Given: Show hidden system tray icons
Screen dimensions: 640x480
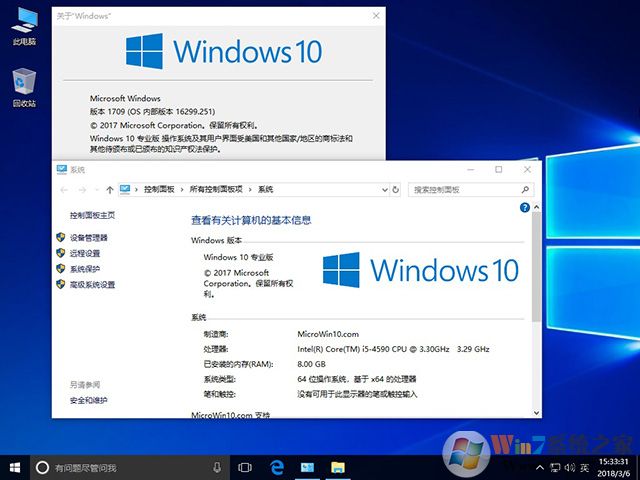Looking at the screenshot, I should [x=539, y=467].
